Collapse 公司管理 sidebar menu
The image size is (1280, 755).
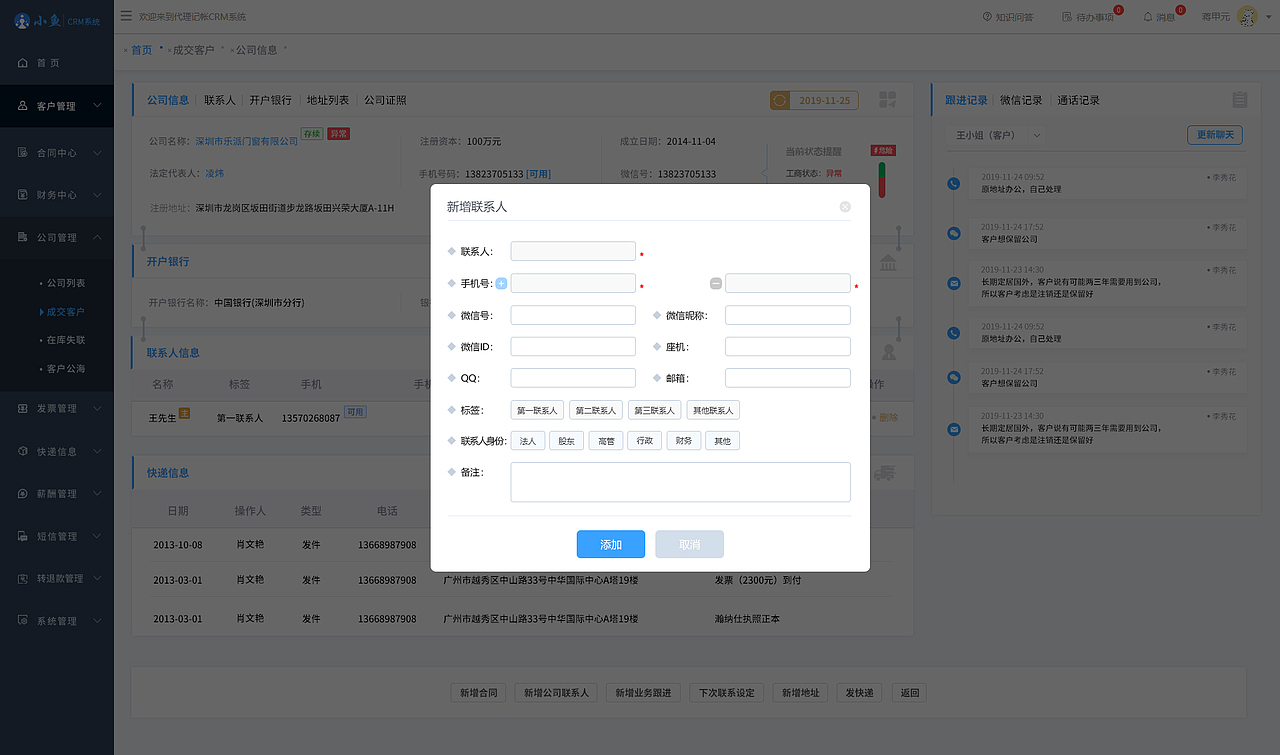pos(57,238)
